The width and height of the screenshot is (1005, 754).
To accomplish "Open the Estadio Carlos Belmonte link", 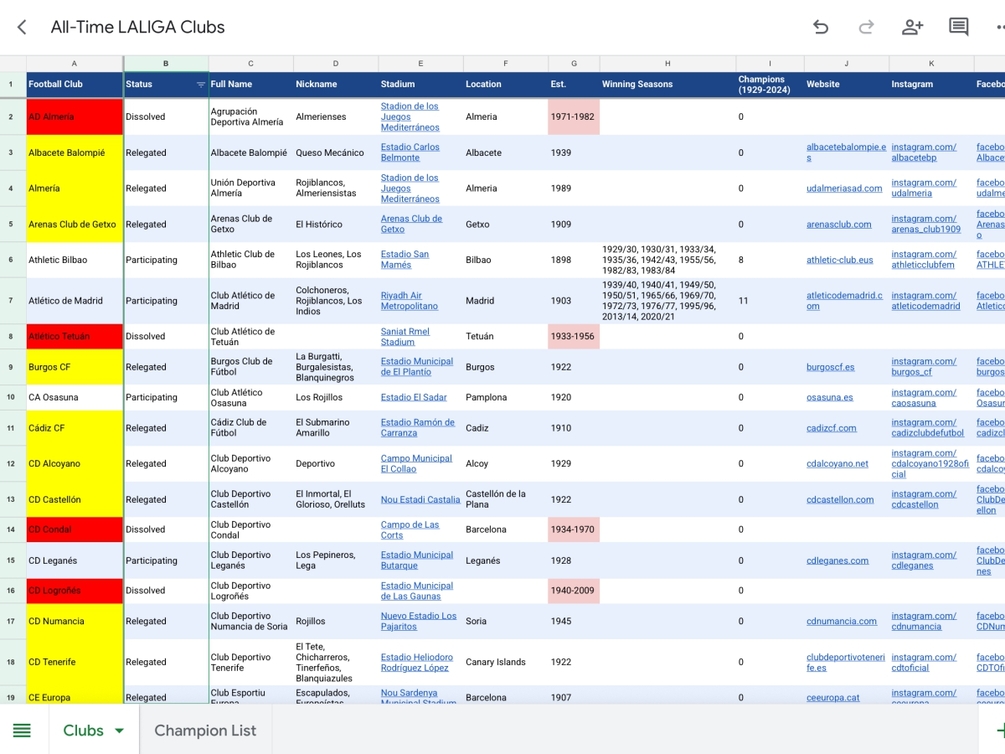I will pos(410,153).
